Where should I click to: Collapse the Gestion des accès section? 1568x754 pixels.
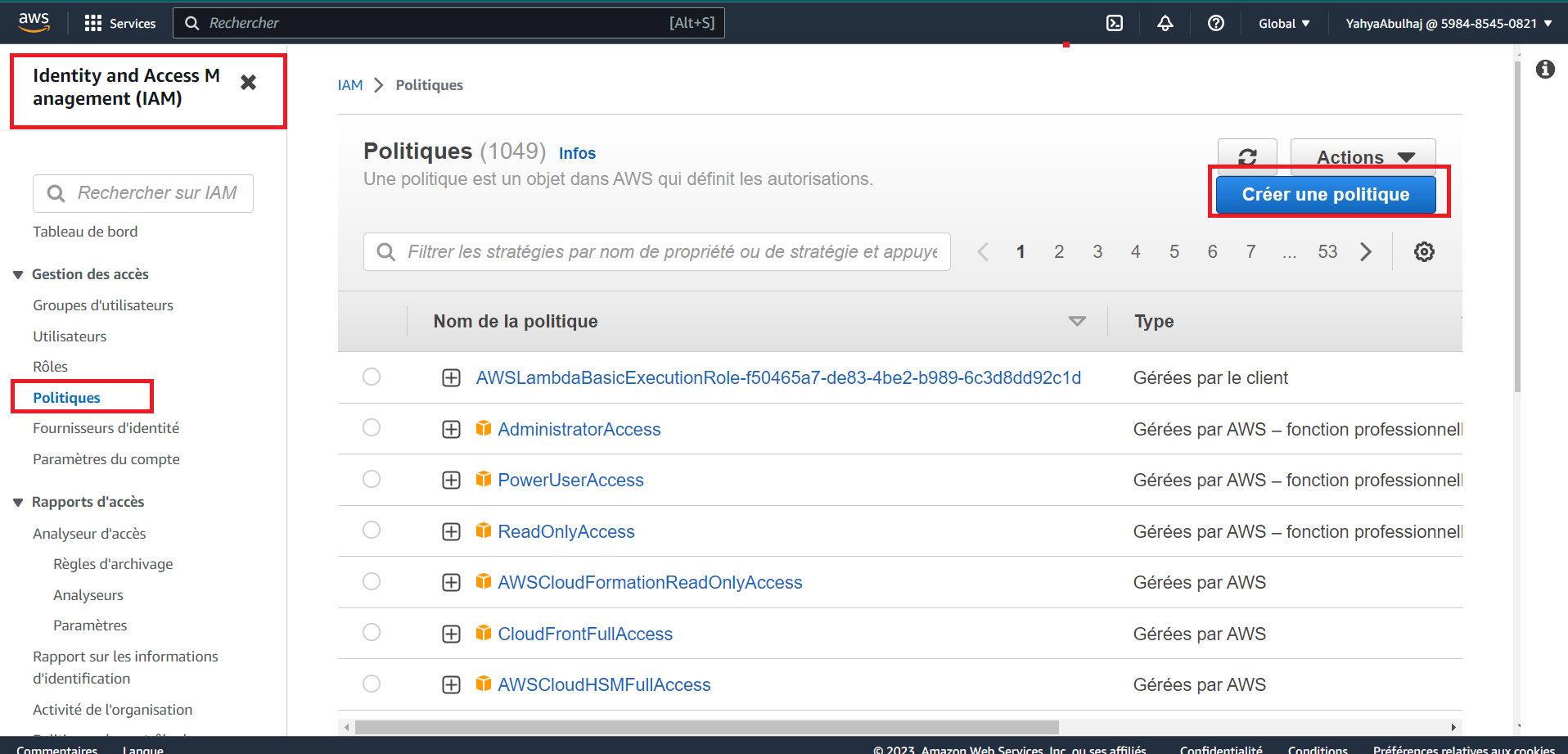click(x=18, y=274)
